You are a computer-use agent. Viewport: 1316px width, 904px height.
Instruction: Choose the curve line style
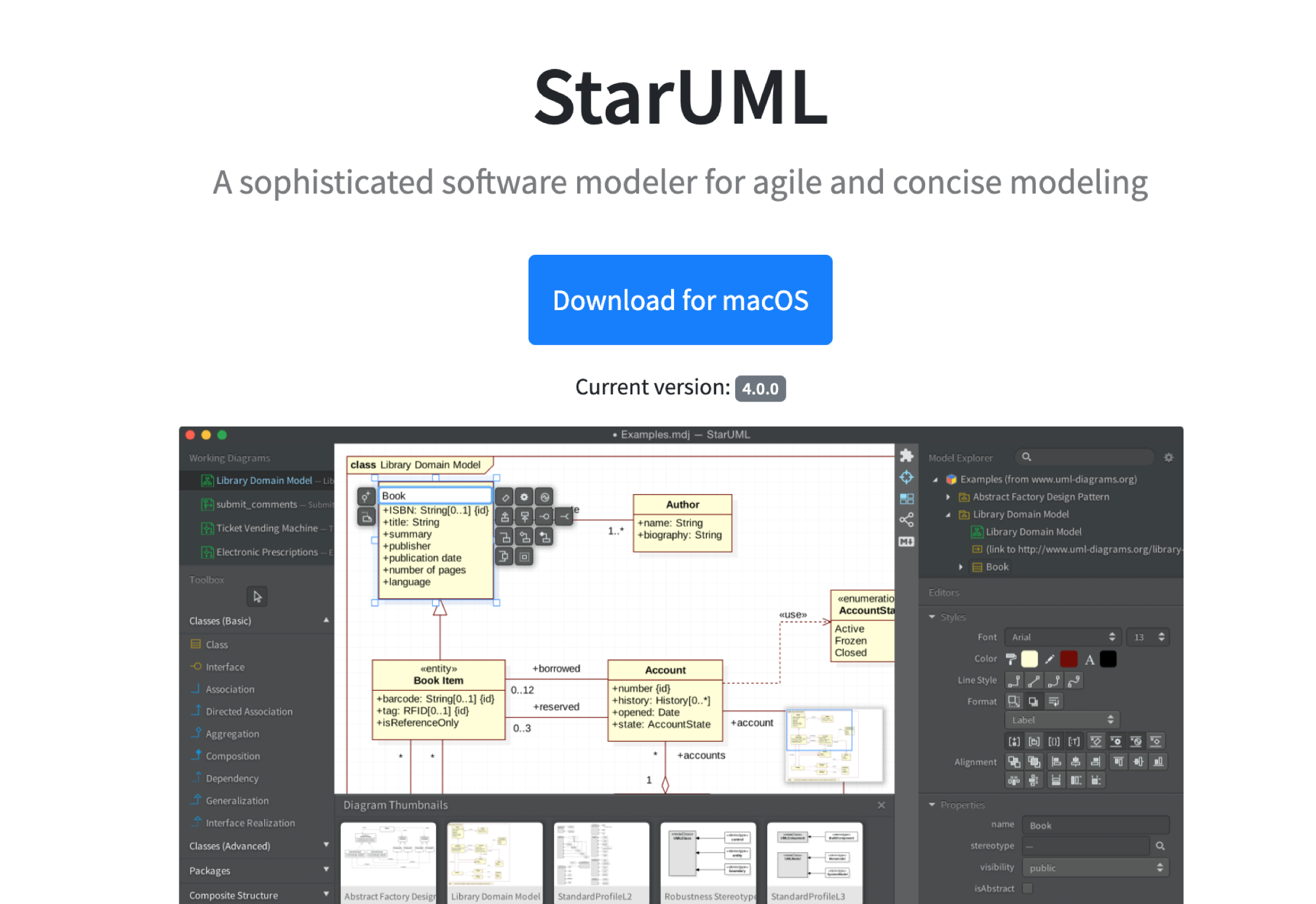(x=1074, y=681)
